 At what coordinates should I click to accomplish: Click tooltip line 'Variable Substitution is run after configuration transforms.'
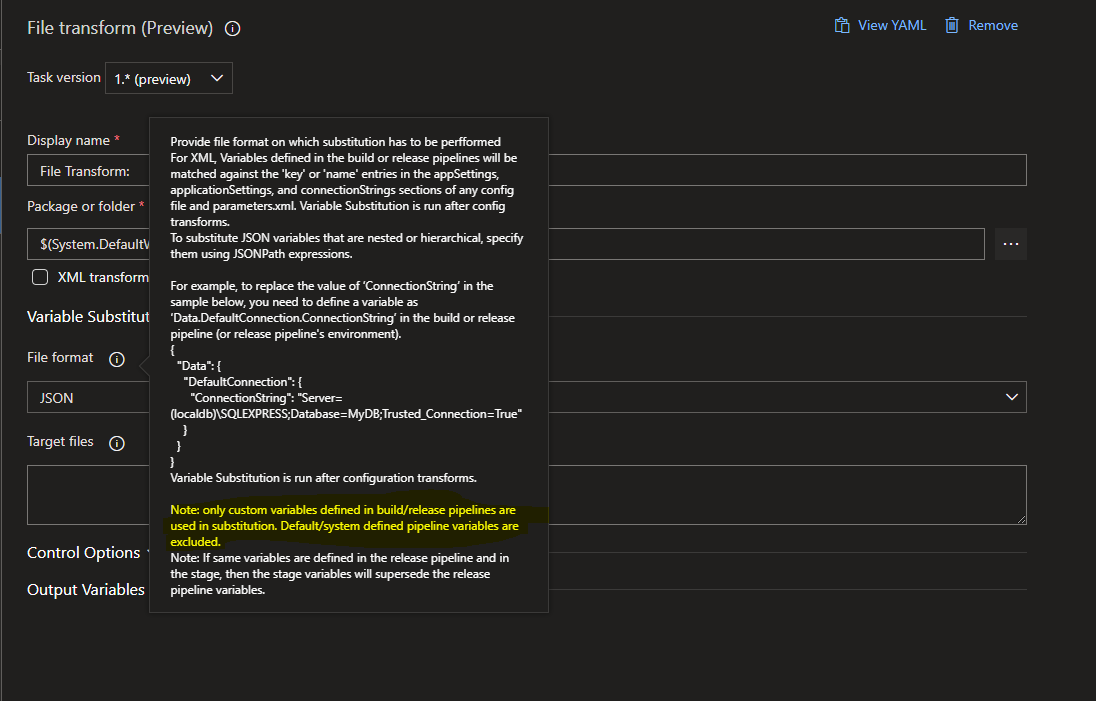click(x=324, y=478)
